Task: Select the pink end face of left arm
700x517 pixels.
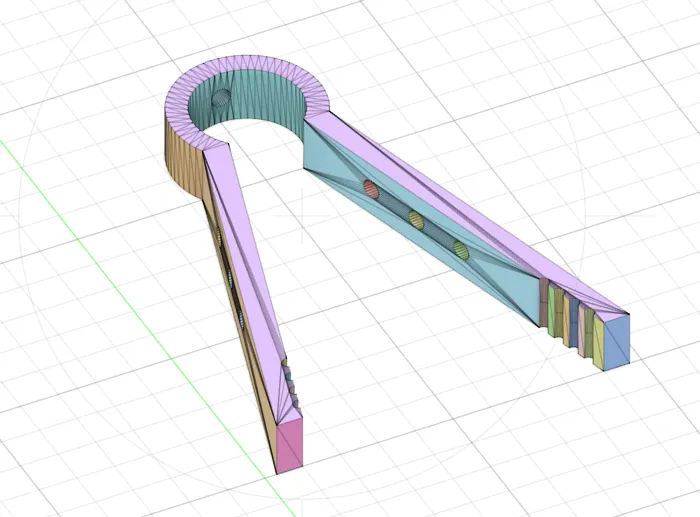Action: tap(289, 445)
